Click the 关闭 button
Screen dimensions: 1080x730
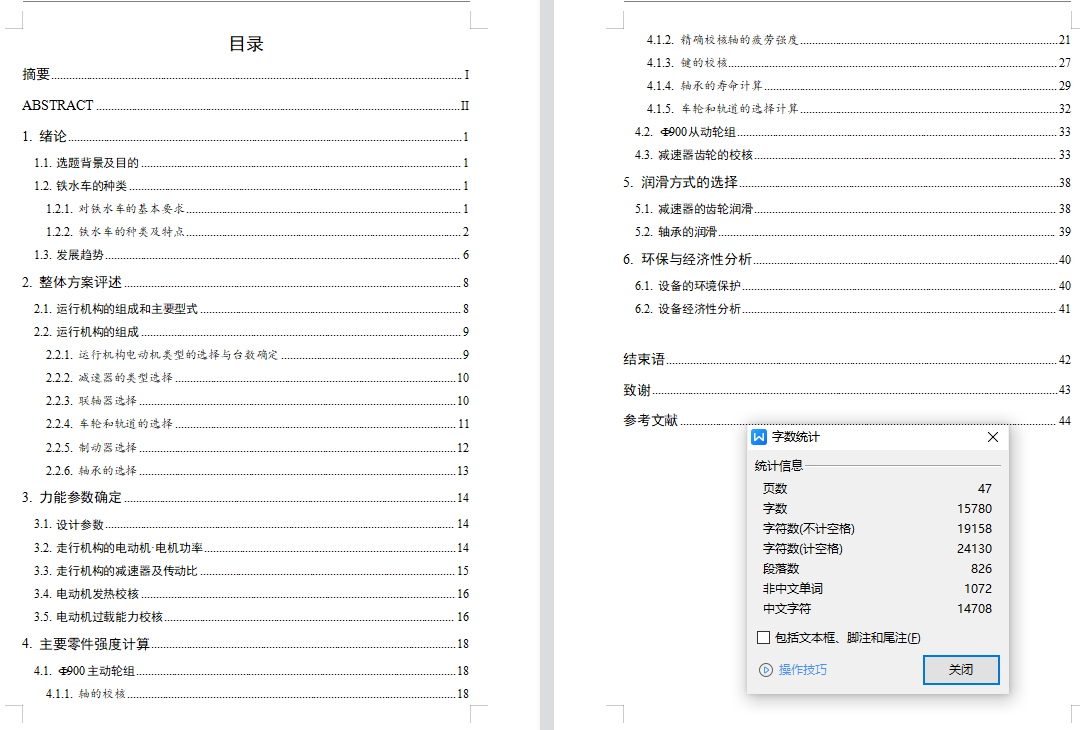961,669
